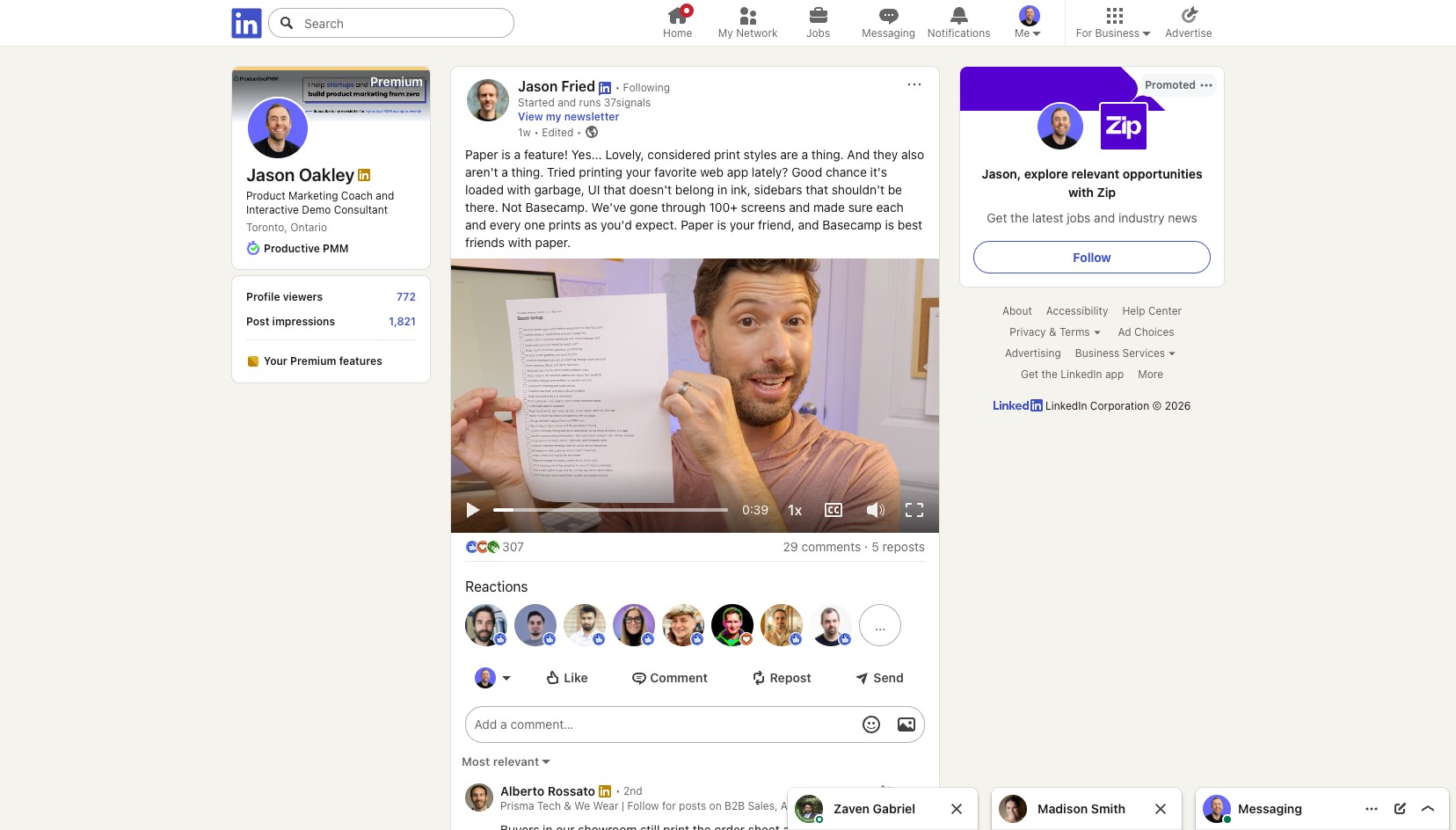Viewport: 1456px width, 830px height.
Task: Open the post's three-dot options menu
Action: [914, 84]
